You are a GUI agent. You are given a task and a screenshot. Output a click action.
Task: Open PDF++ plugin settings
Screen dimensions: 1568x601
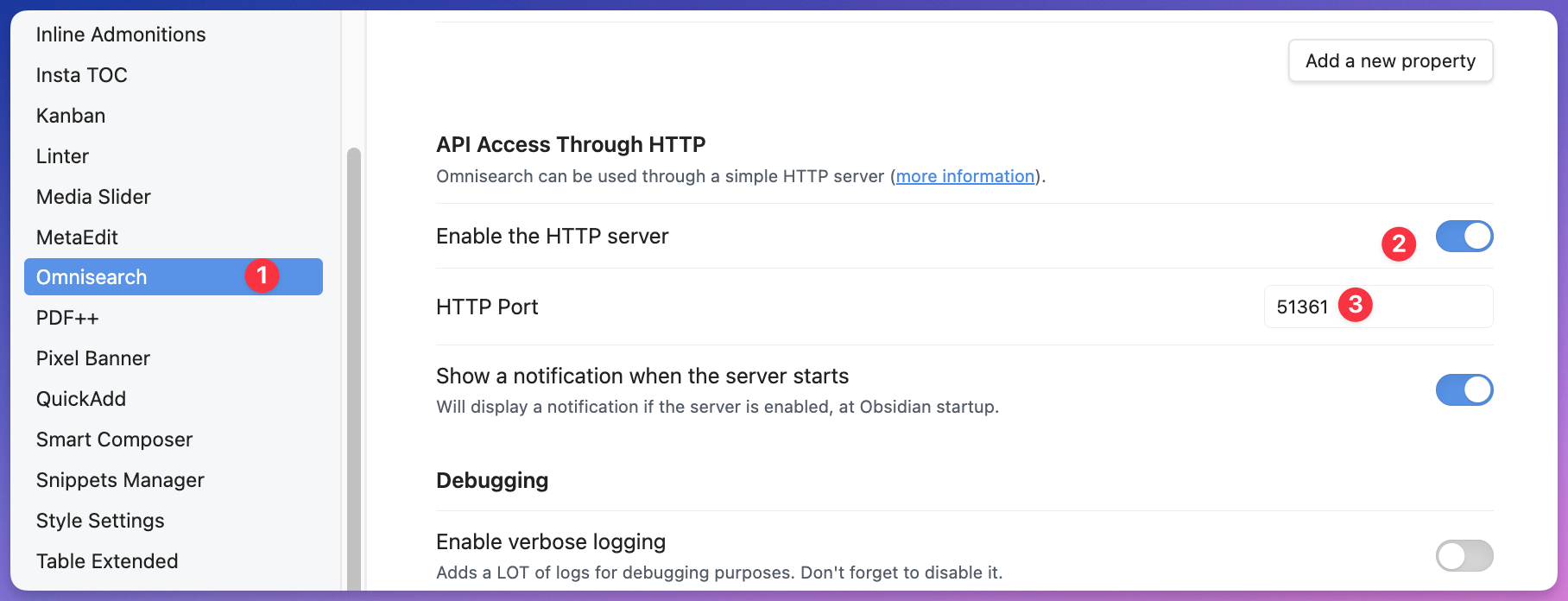67,318
